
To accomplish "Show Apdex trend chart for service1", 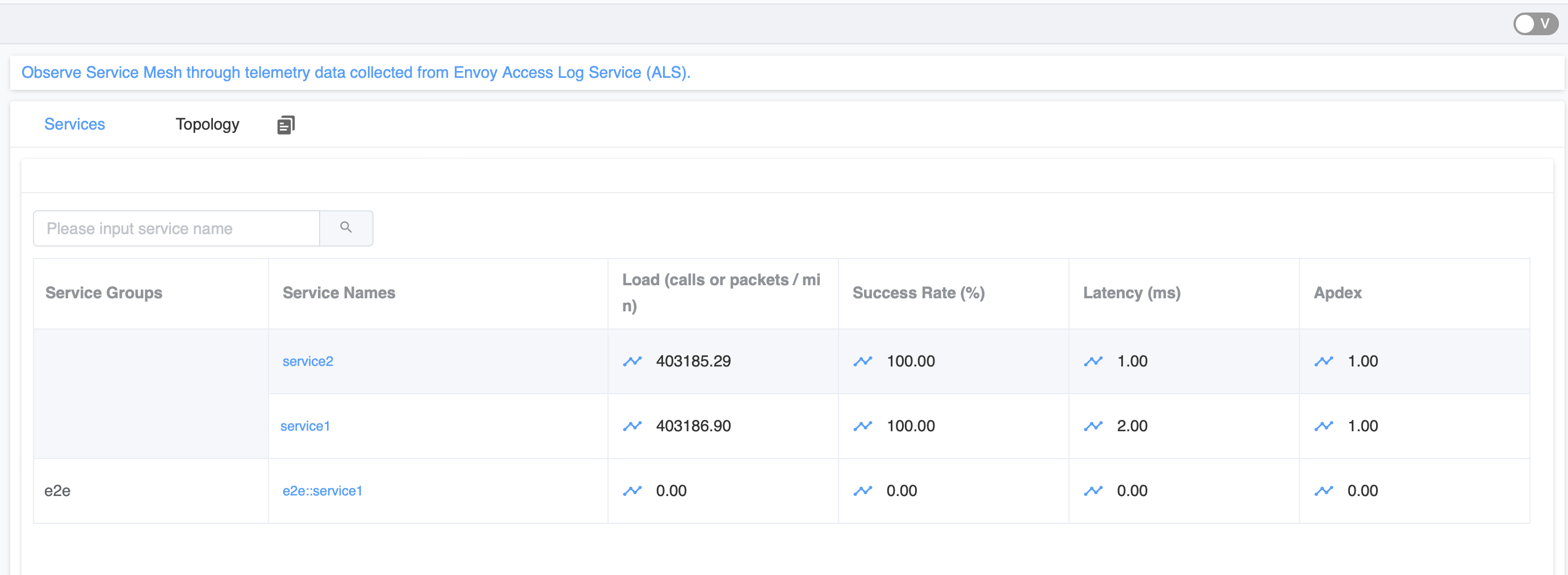I will point(1323,426).
